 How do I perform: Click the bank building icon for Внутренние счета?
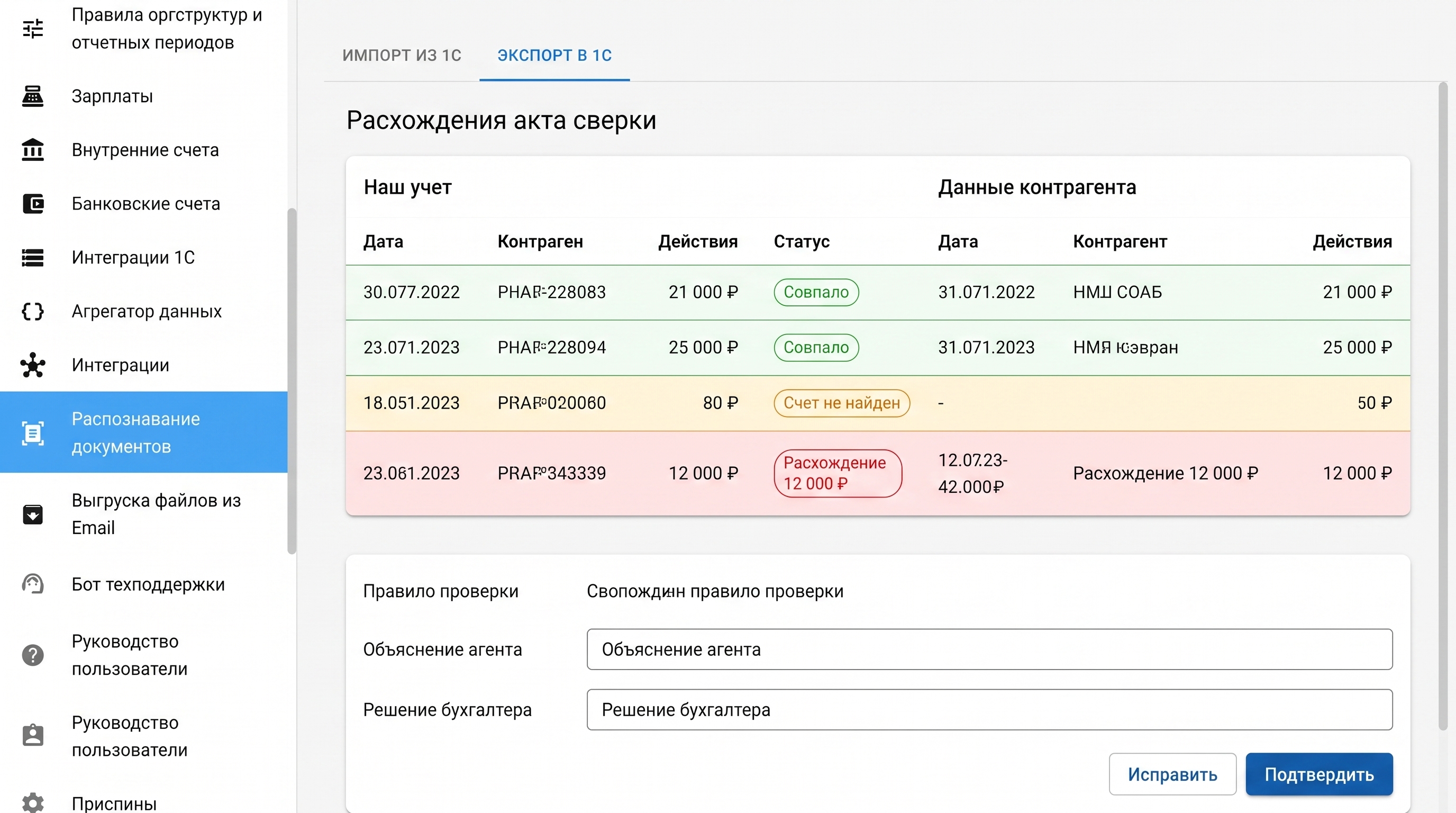(x=33, y=150)
